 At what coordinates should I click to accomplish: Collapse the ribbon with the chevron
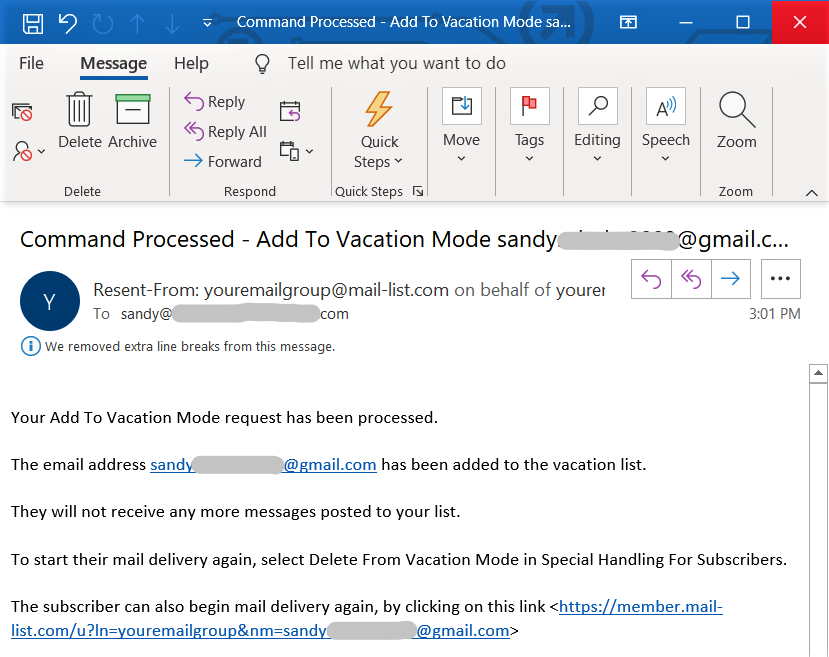(811, 193)
